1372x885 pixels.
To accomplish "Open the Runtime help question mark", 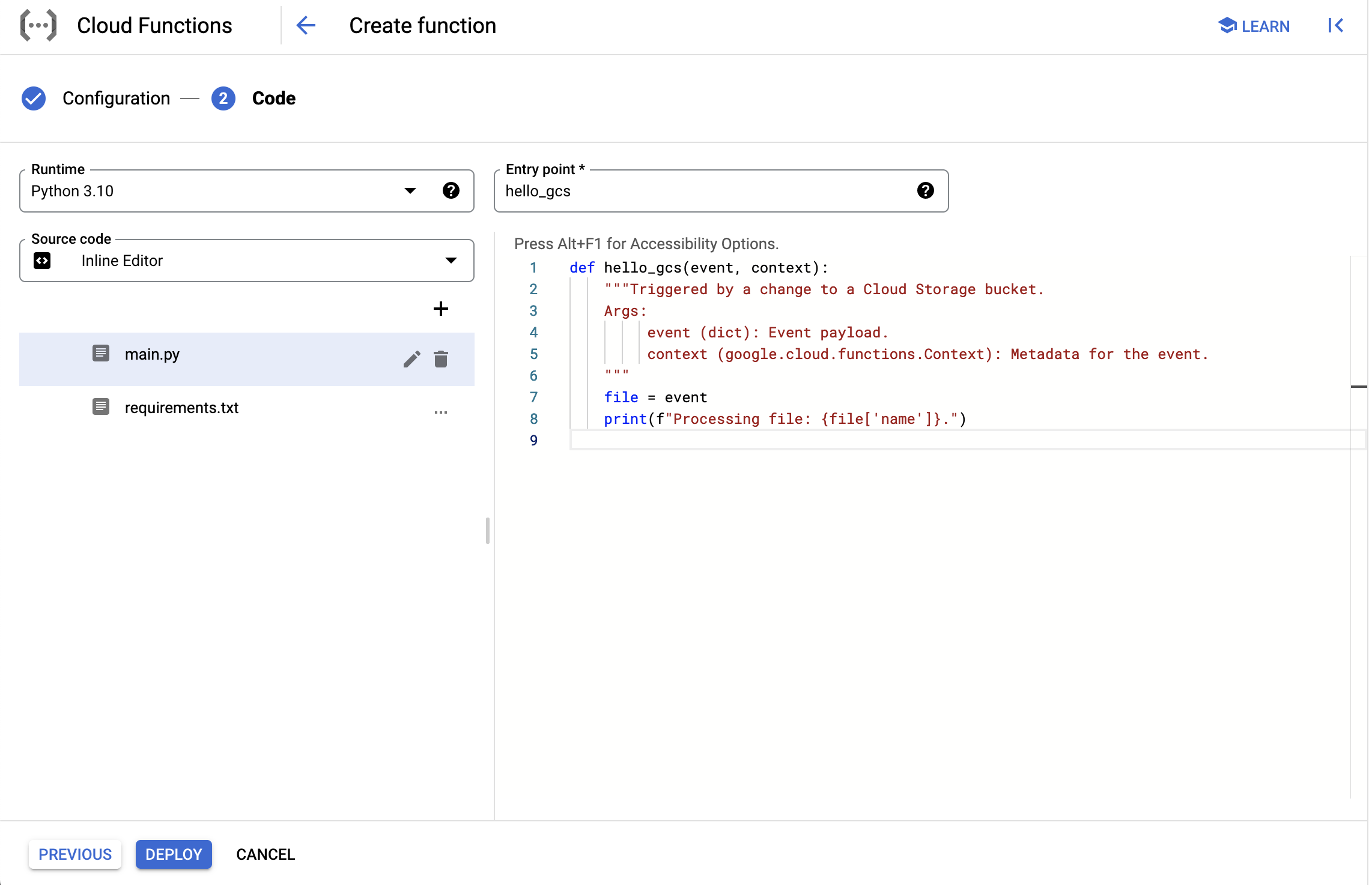I will [451, 191].
